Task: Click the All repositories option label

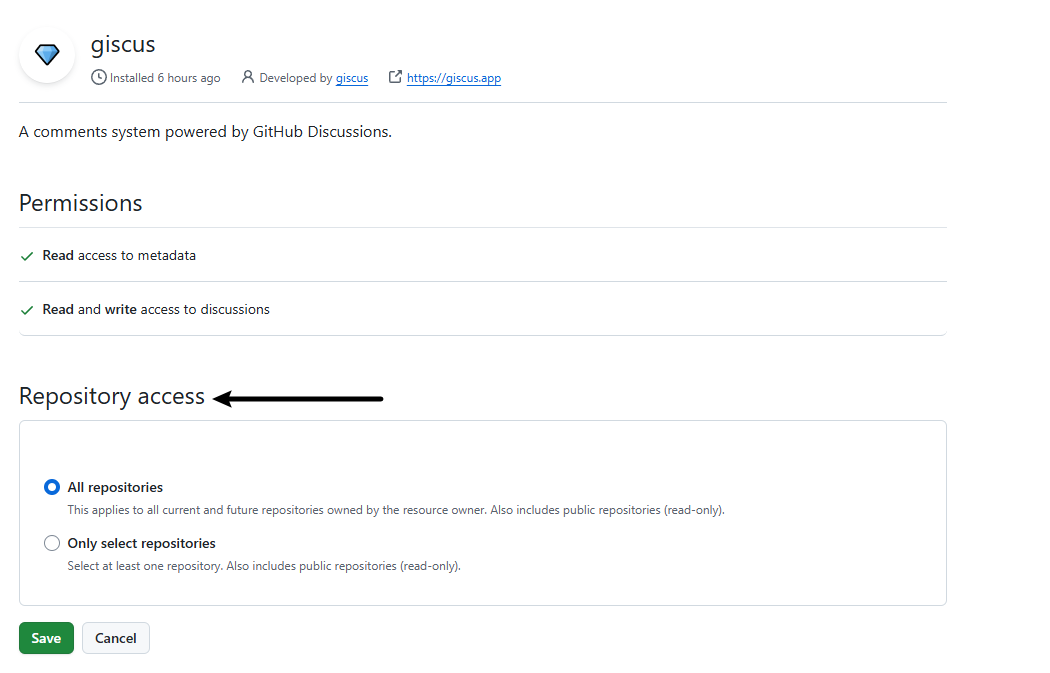Action: (115, 488)
